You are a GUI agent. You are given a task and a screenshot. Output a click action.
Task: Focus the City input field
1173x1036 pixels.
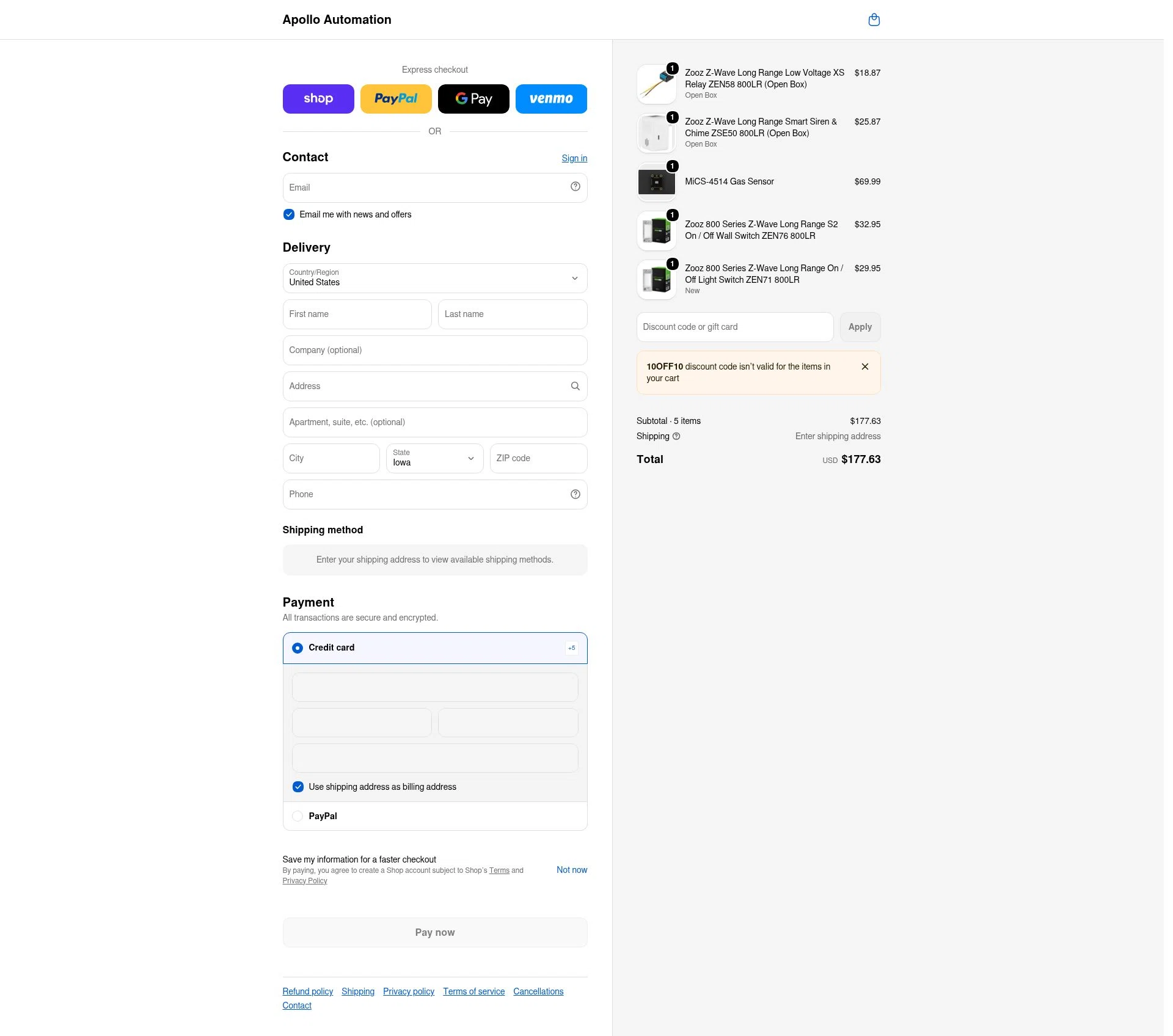(x=331, y=459)
